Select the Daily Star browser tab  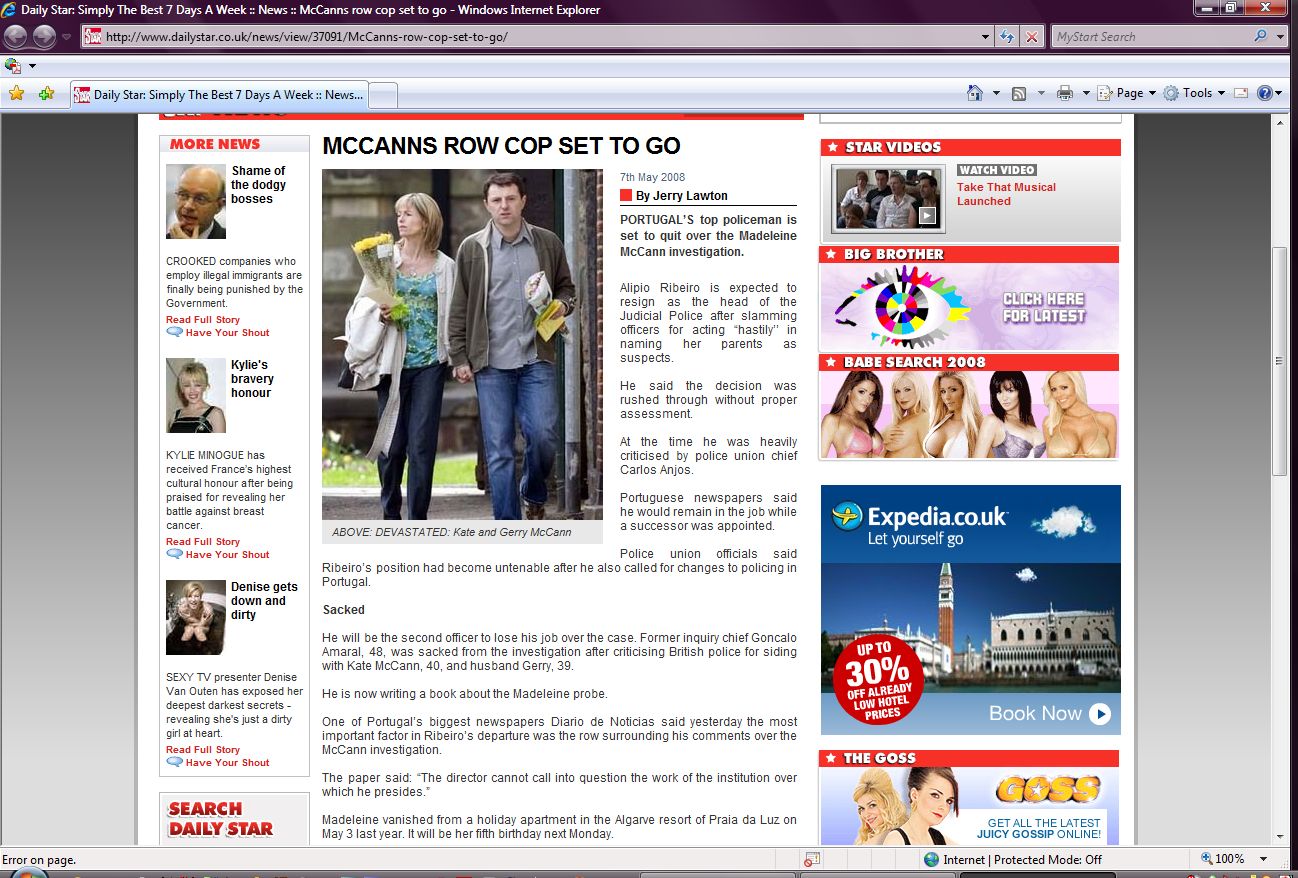(220, 95)
